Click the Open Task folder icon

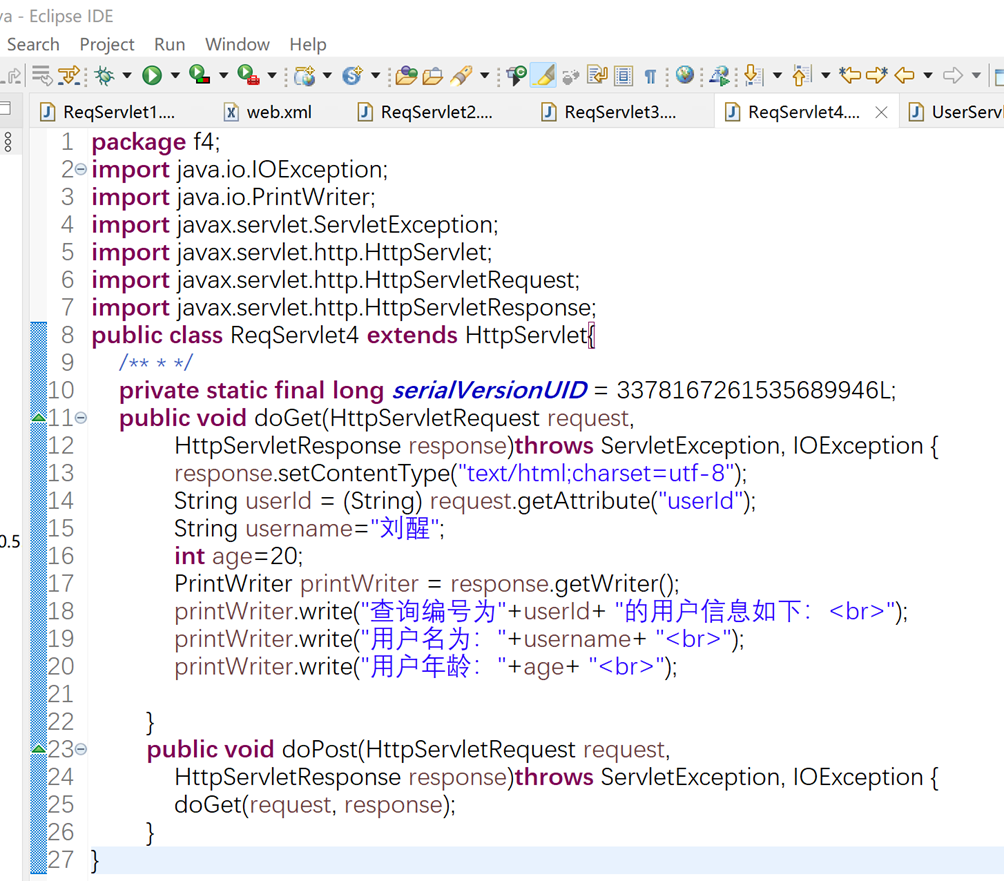pyautogui.click(x=433, y=76)
